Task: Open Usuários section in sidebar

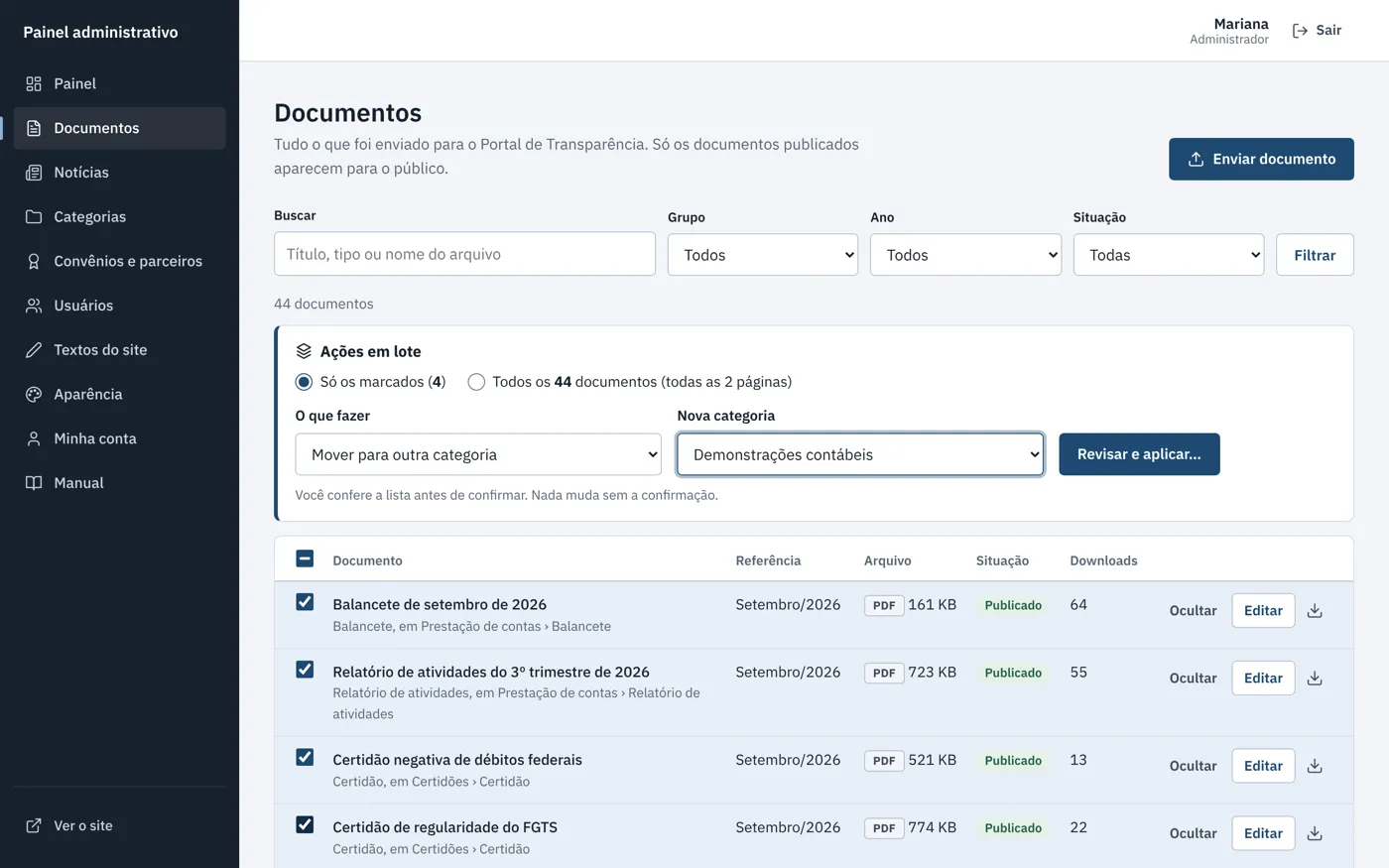Action: pos(119,306)
